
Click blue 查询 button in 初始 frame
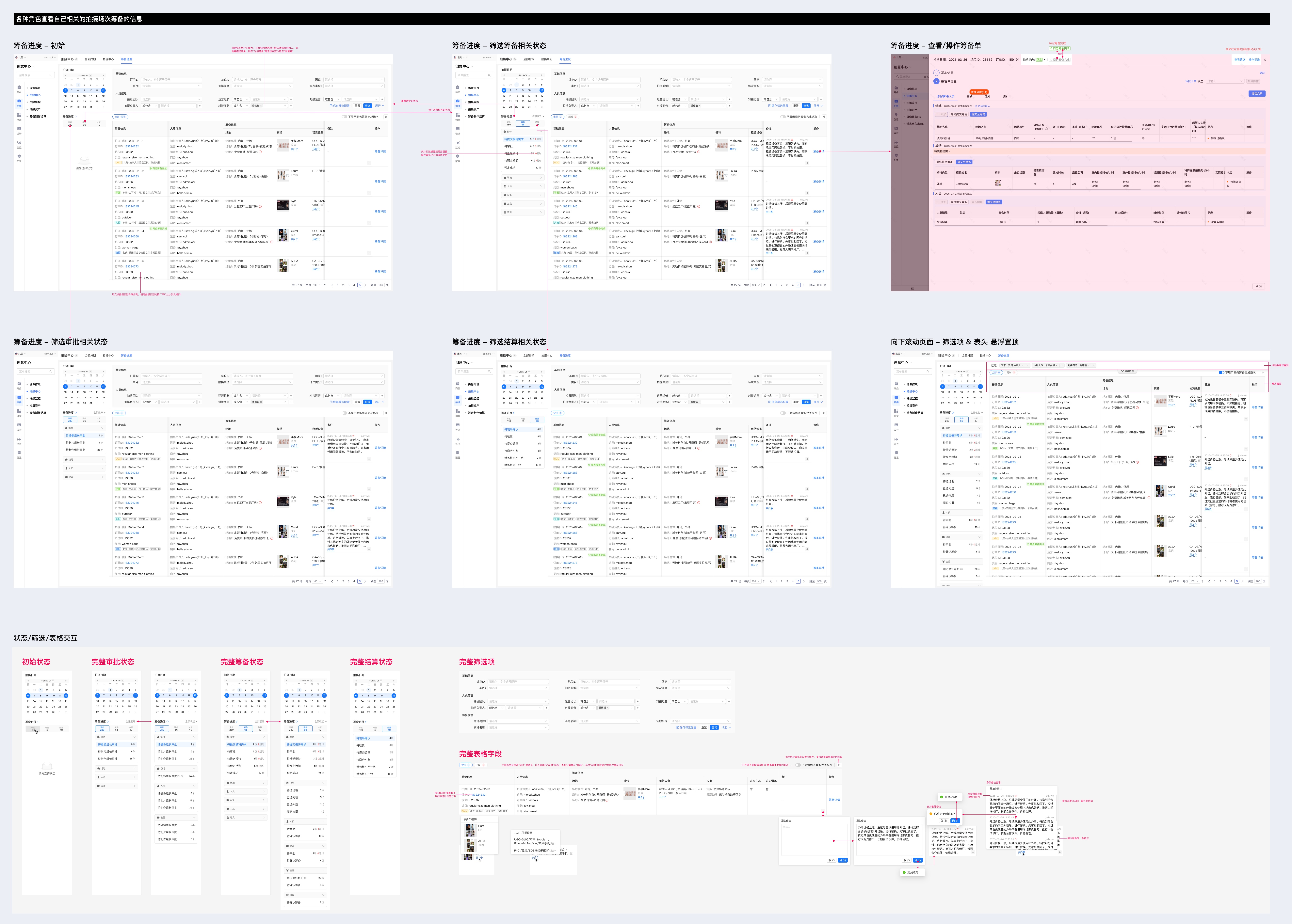[367, 106]
